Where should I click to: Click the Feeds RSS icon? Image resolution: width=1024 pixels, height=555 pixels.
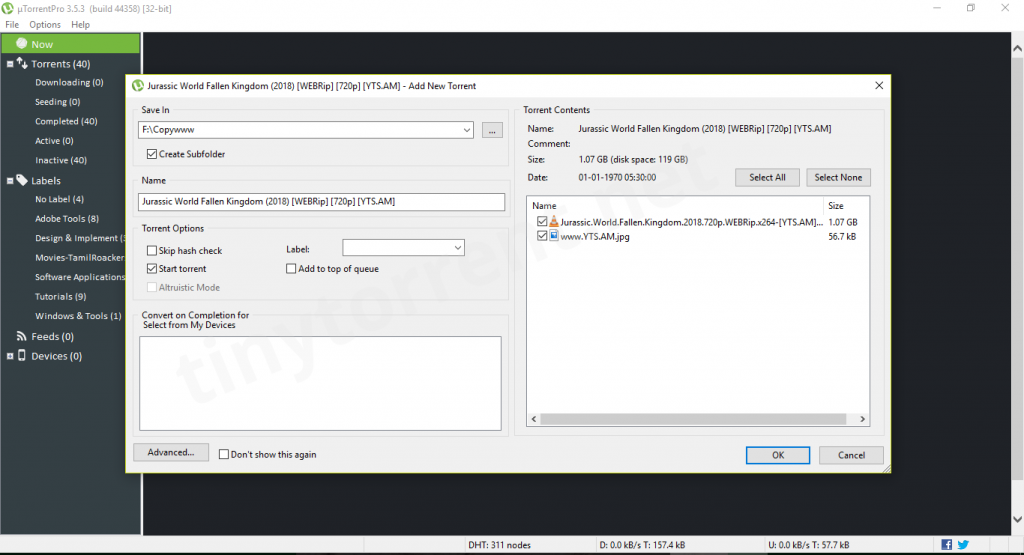point(22,336)
